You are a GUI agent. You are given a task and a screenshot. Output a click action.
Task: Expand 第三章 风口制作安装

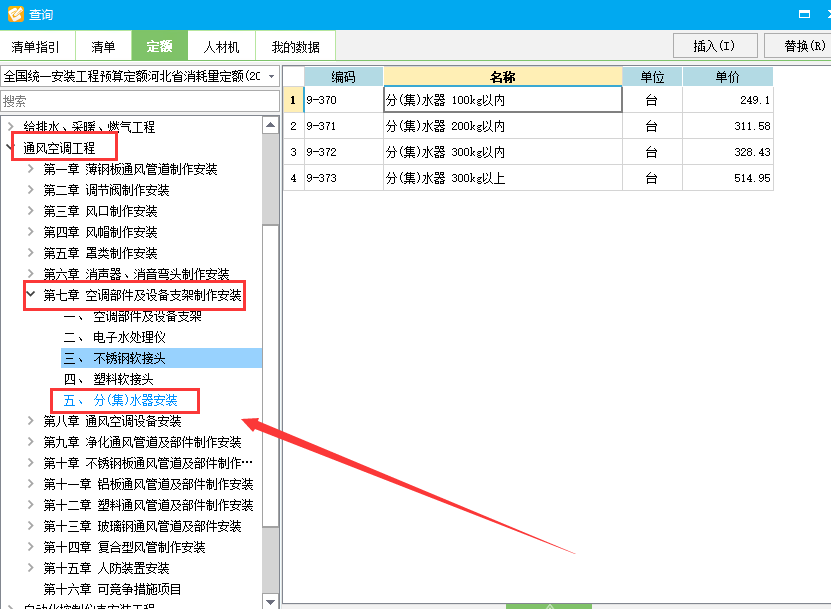31,210
